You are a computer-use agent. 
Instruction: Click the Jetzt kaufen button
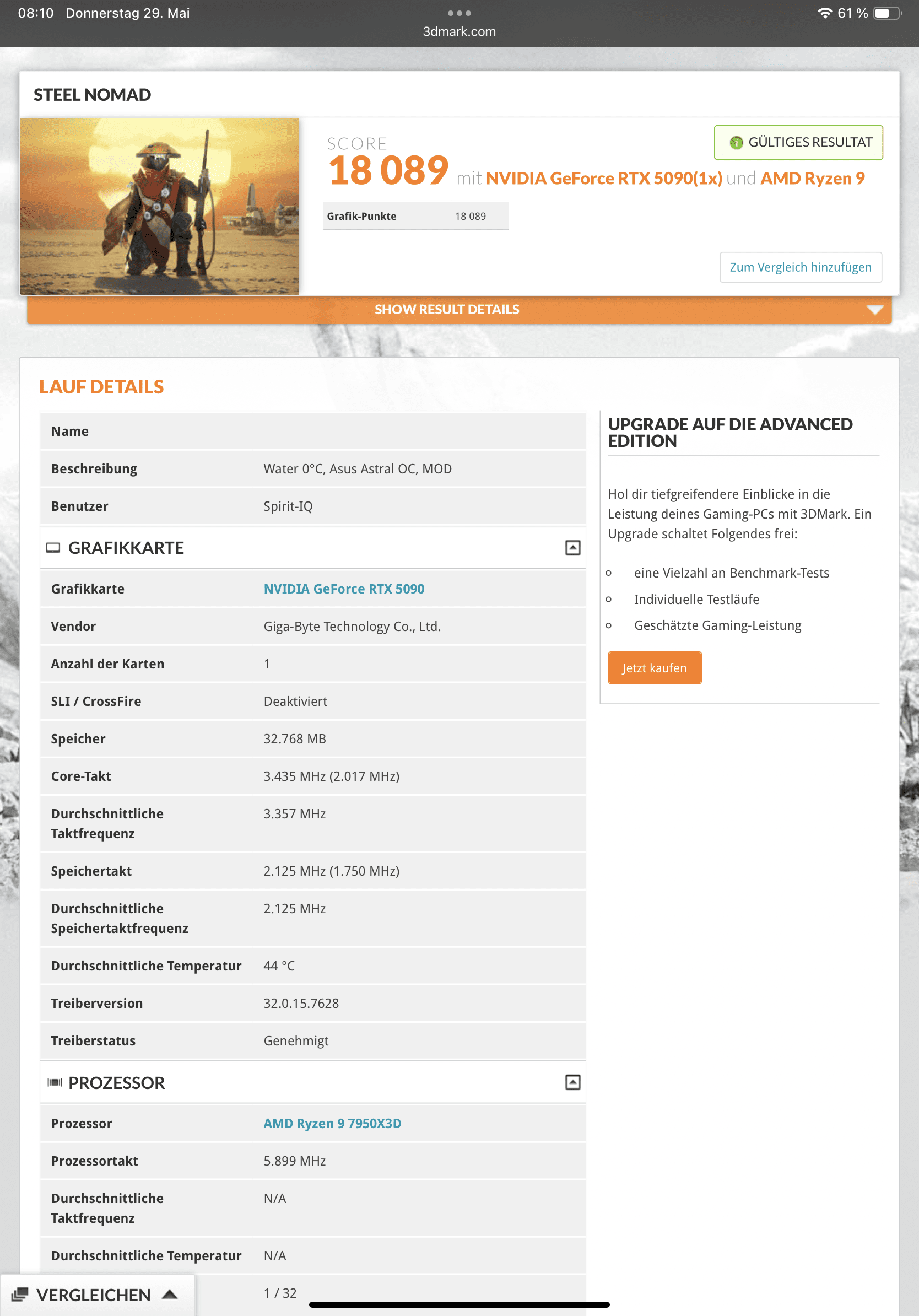(x=655, y=668)
